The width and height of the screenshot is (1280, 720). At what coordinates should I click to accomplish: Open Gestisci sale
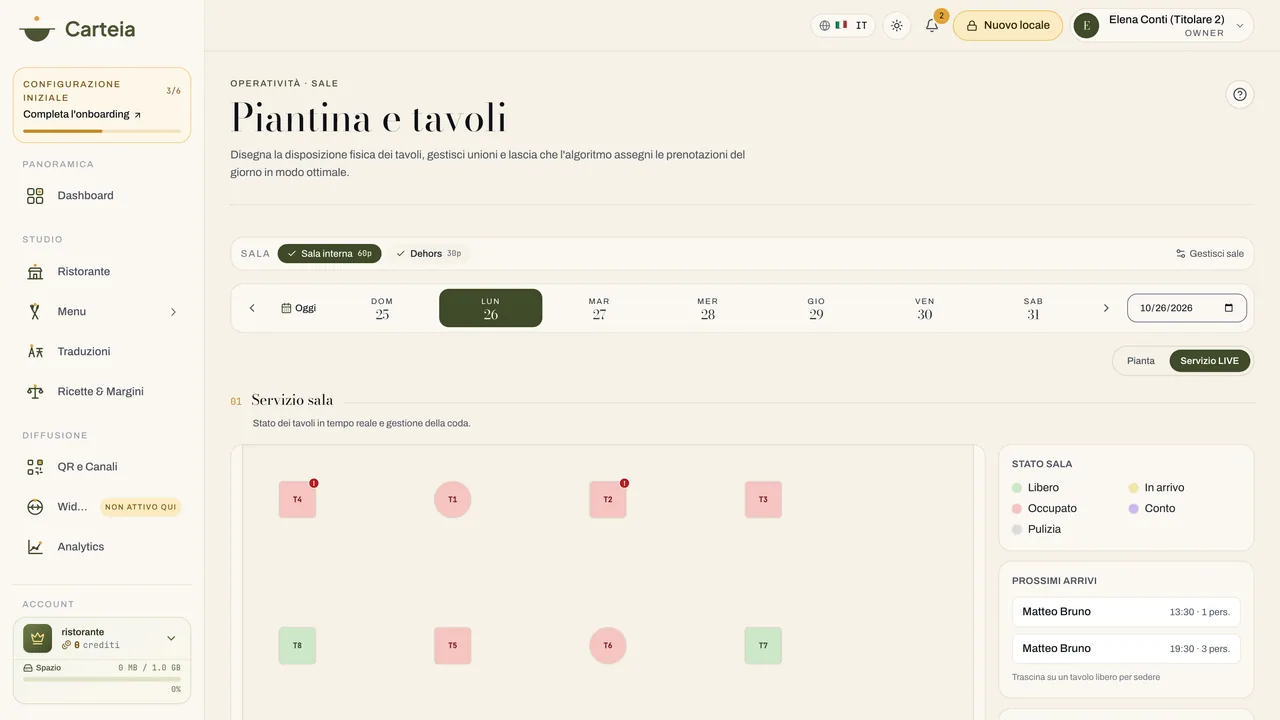1210,254
